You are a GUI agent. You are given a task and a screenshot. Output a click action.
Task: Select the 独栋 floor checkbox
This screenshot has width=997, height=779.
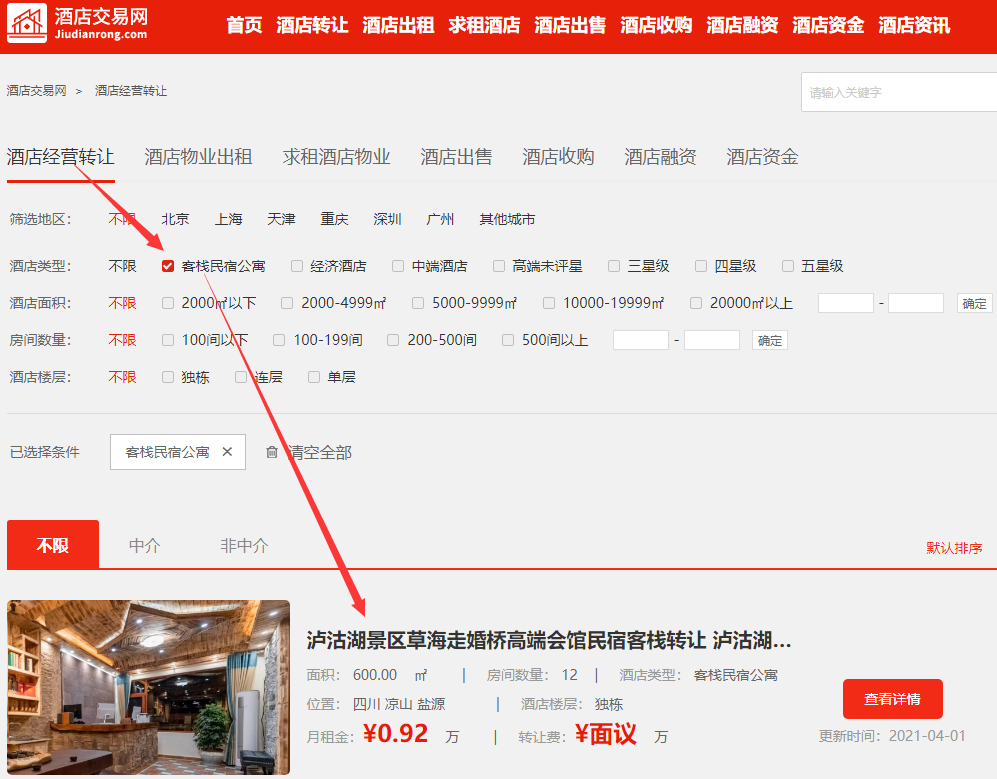click(x=168, y=377)
